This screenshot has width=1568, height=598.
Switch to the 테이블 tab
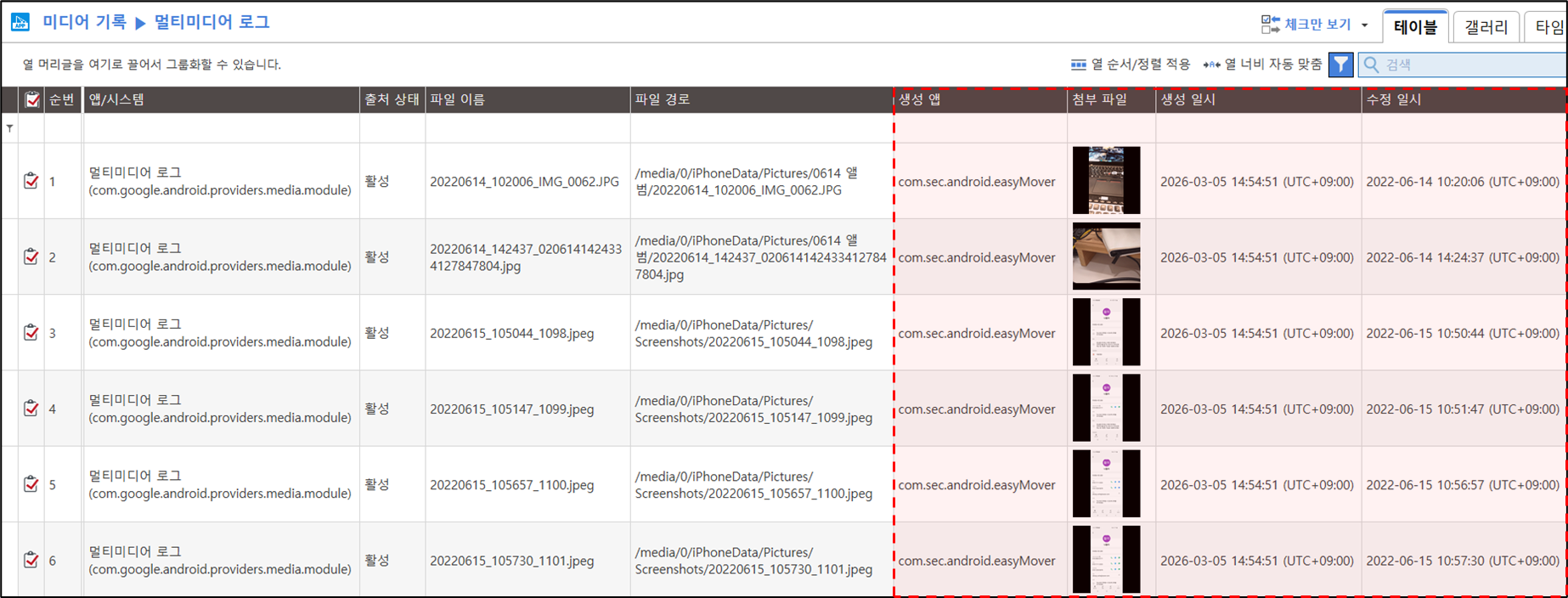pyautogui.click(x=1415, y=27)
